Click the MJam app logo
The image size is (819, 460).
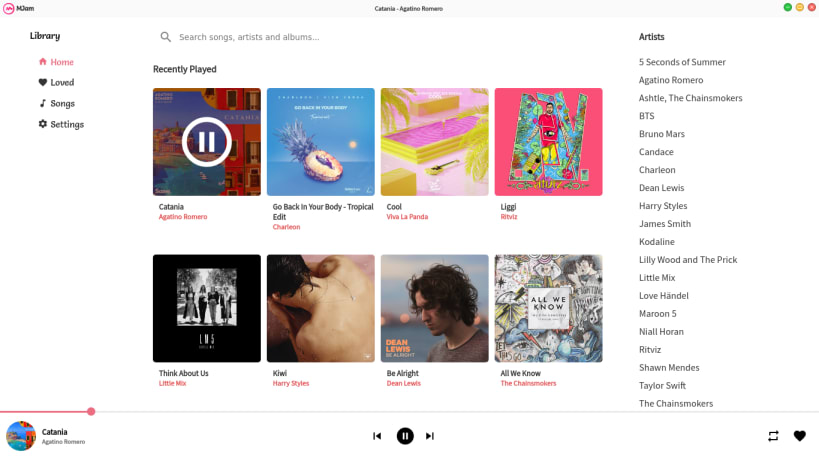tap(8, 8)
